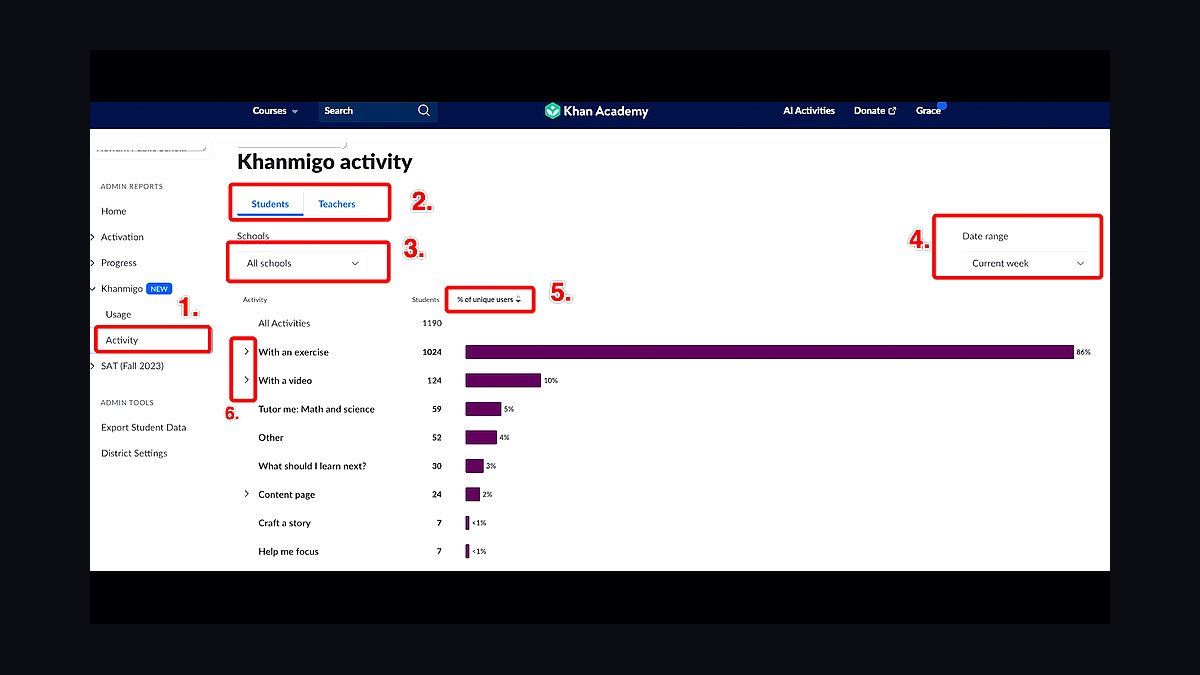Image resolution: width=1200 pixels, height=675 pixels.
Task: Select Activity under Khanmigo
Action: point(122,340)
